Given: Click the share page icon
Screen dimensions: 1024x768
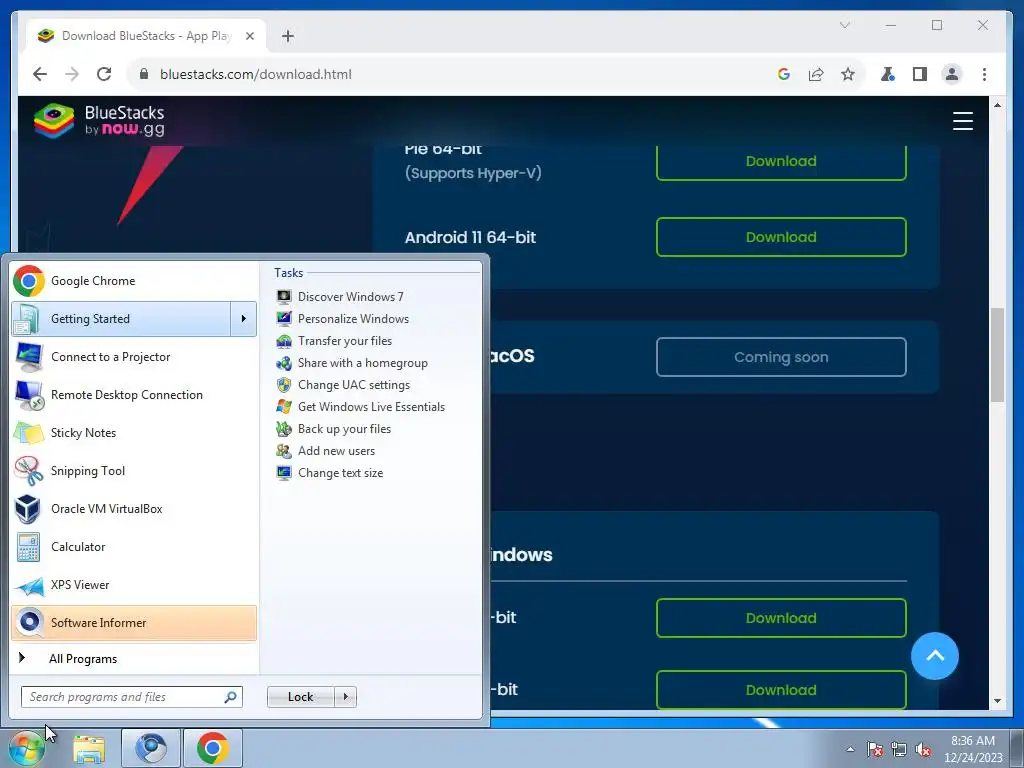Looking at the screenshot, I should [x=816, y=74].
